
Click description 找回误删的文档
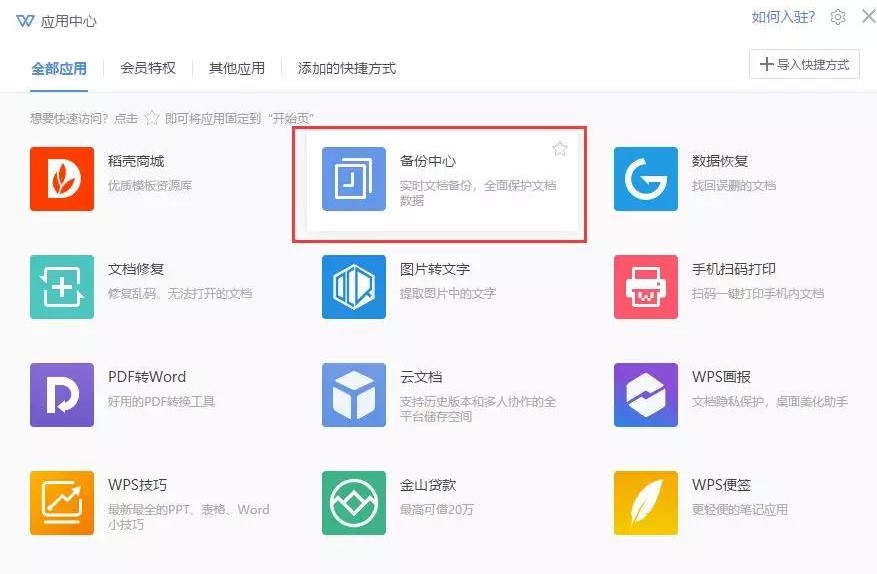734,186
